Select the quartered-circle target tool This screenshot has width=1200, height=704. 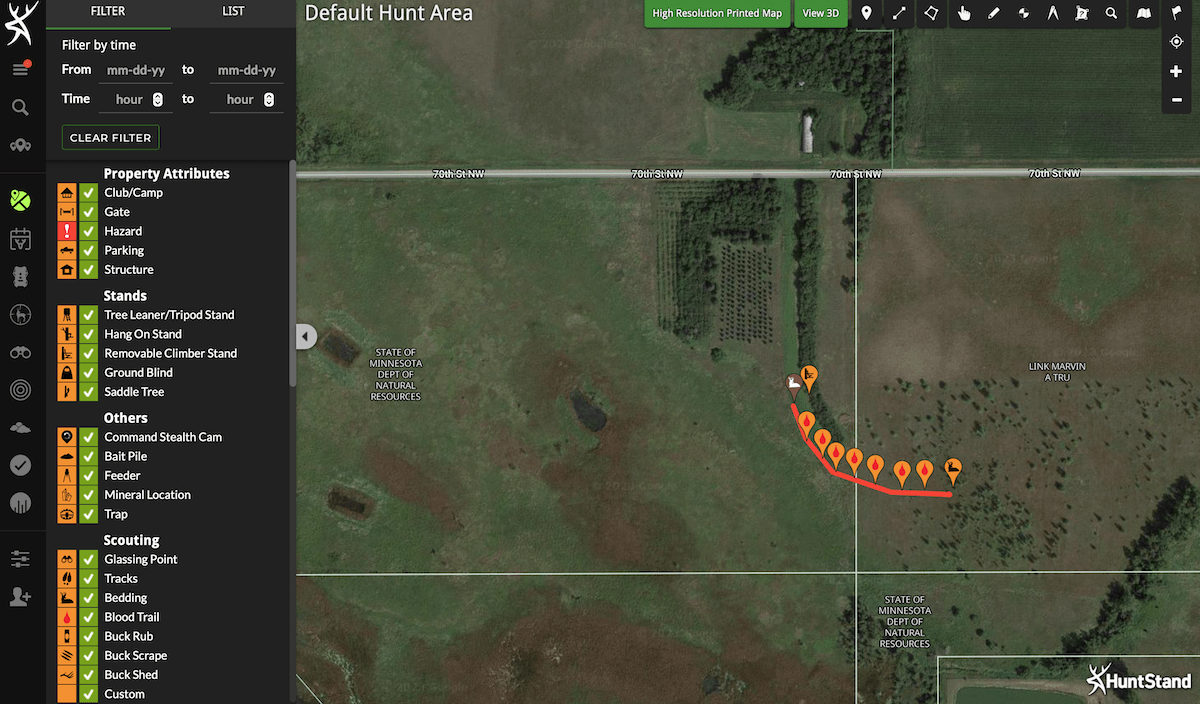click(1023, 14)
